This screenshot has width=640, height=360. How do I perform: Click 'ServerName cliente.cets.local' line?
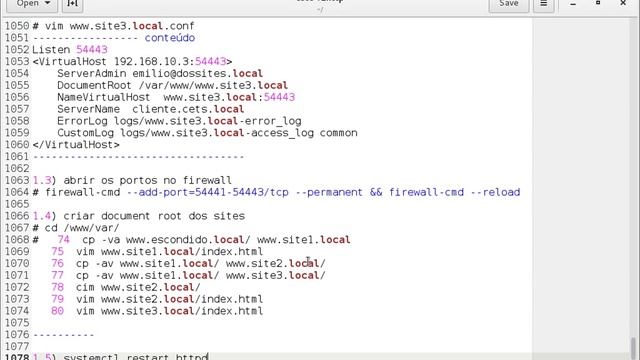click(x=151, y=109)
